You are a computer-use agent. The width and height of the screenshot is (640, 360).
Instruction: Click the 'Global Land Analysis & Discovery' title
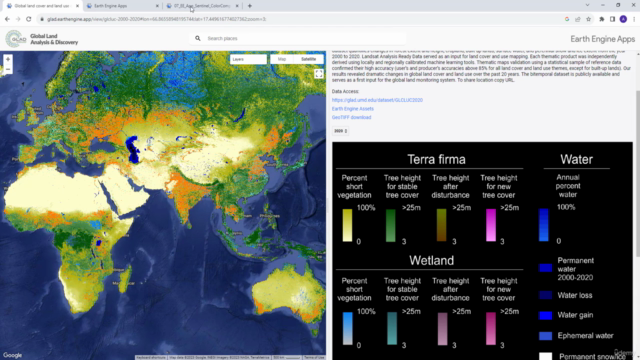[54, 39]
